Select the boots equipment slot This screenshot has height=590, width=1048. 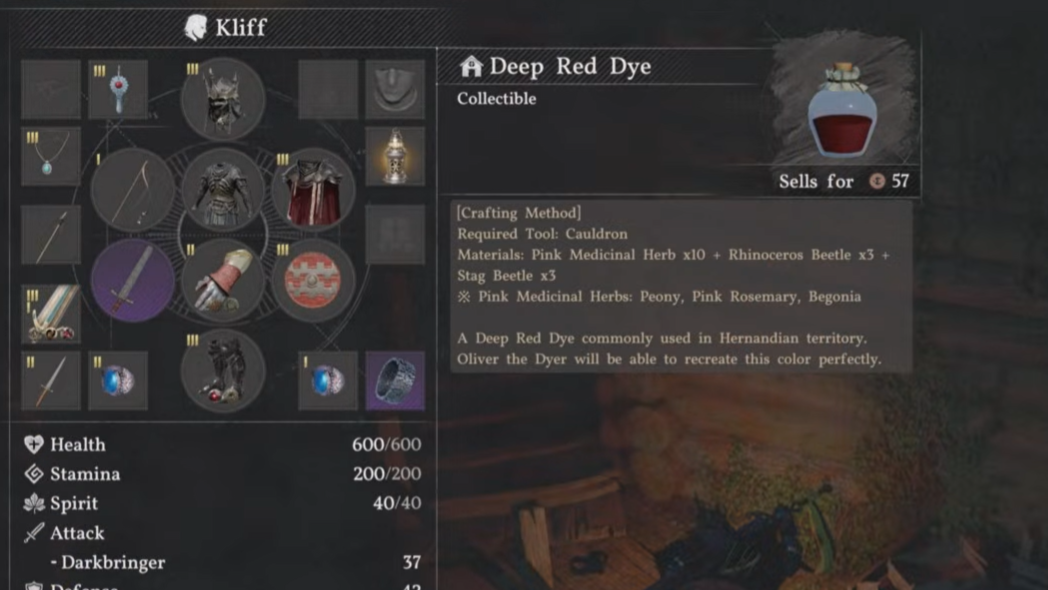[223, 371]
